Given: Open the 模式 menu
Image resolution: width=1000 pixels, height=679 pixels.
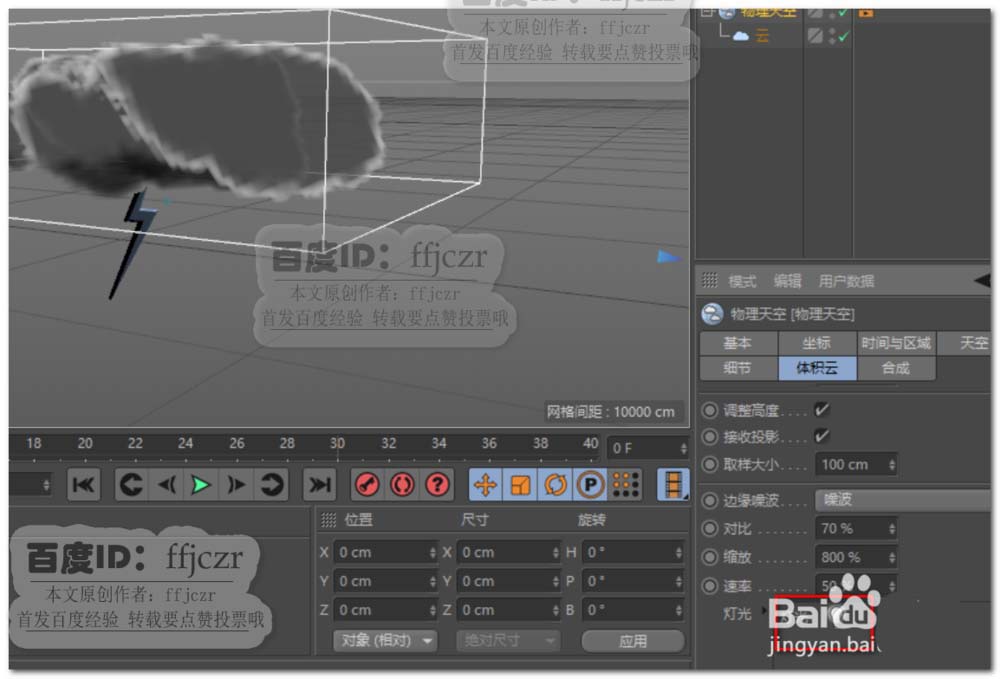Looking at the screenshot, I should coord(742,281).
